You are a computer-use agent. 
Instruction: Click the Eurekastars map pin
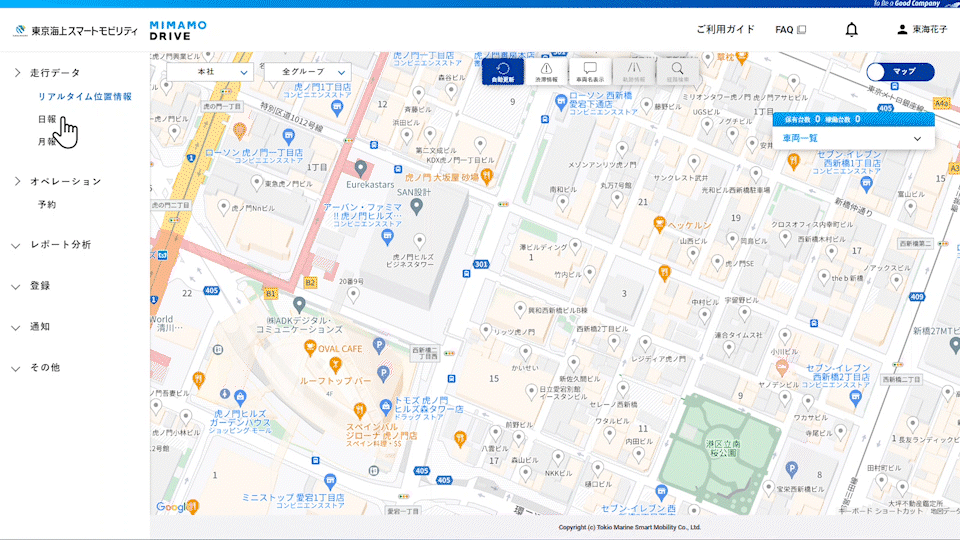click(361, 168)
